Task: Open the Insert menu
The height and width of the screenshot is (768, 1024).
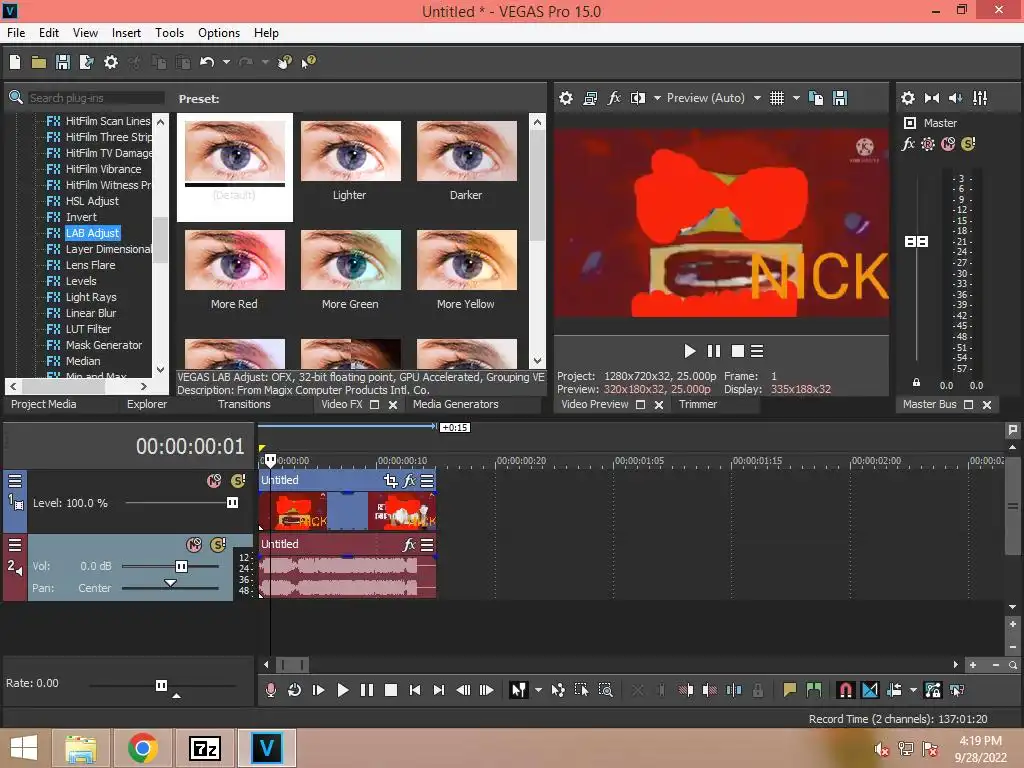Action: pos(126,33)
